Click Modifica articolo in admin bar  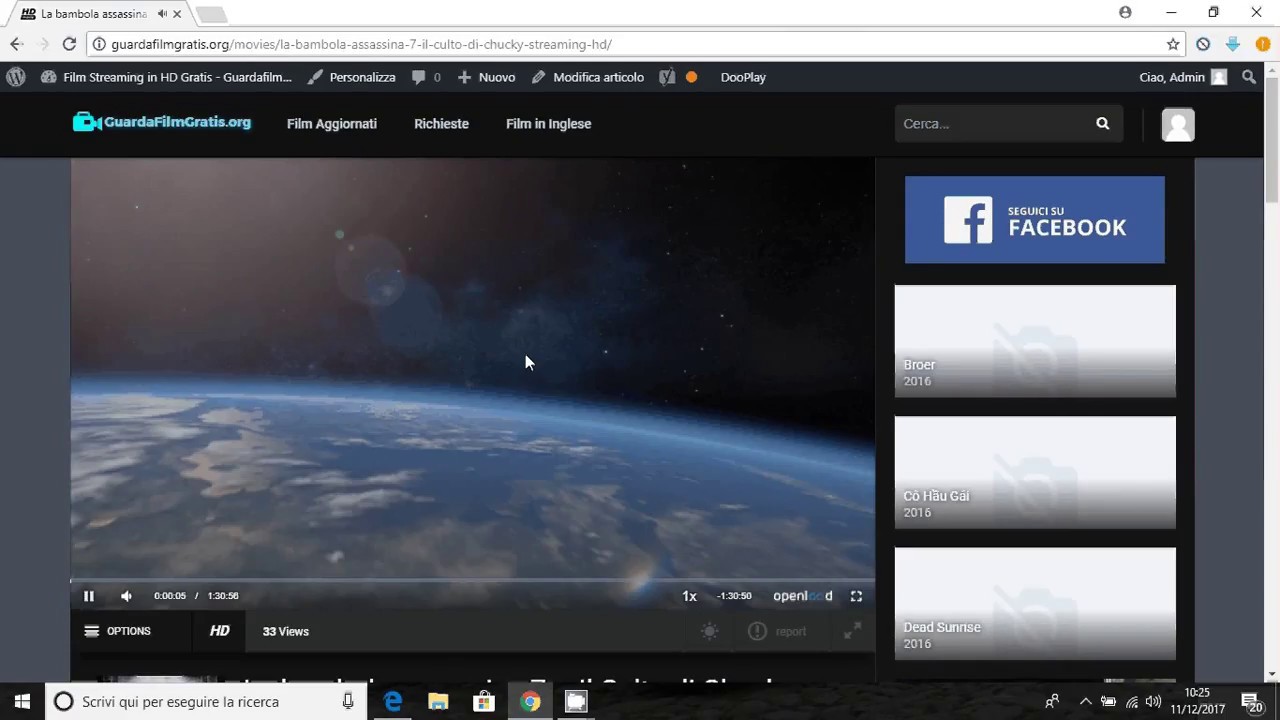[588, 77]
